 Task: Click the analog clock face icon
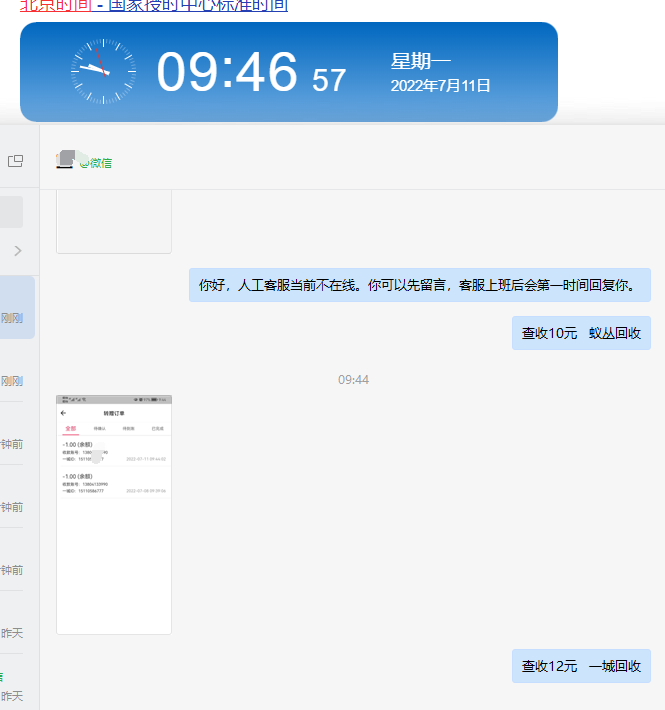coord(103,72)
